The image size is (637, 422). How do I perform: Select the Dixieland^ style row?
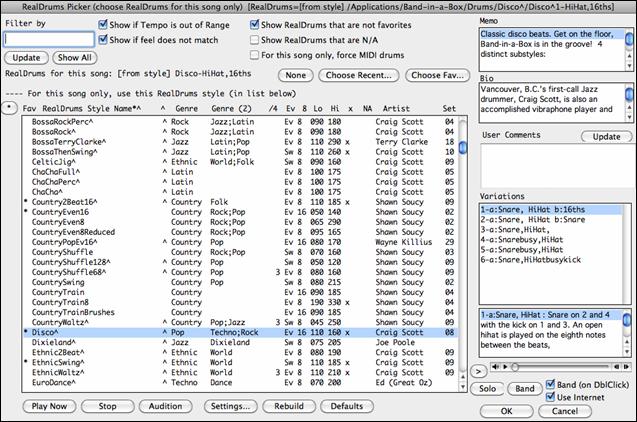click(x=240, y=342)
